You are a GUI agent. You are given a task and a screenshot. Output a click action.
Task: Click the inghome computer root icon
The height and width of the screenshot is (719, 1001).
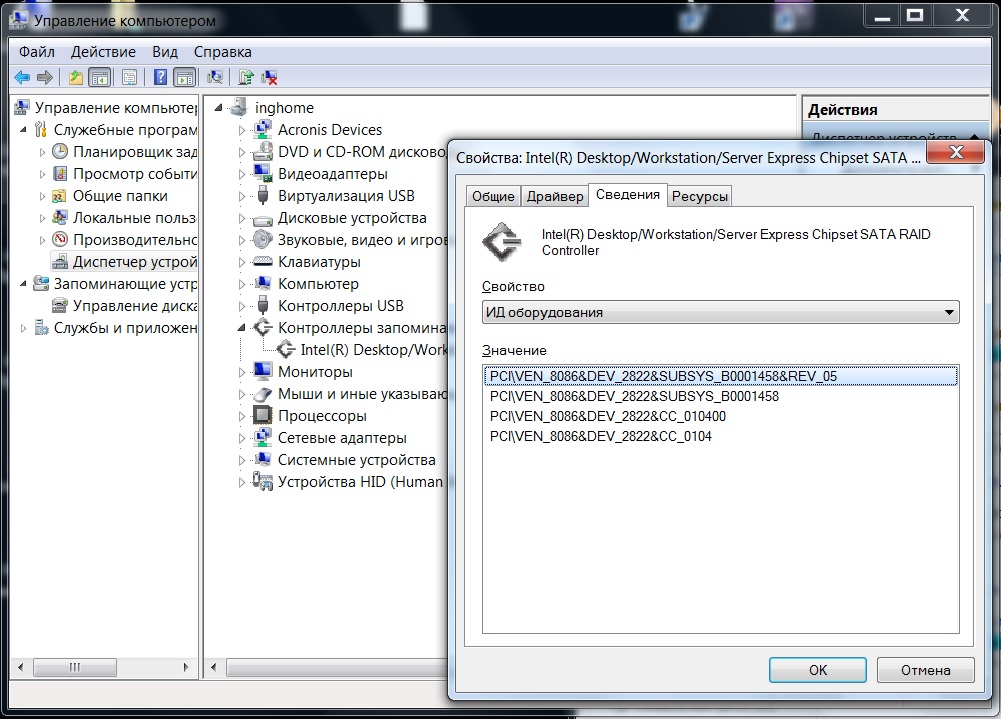pos(238,107)
